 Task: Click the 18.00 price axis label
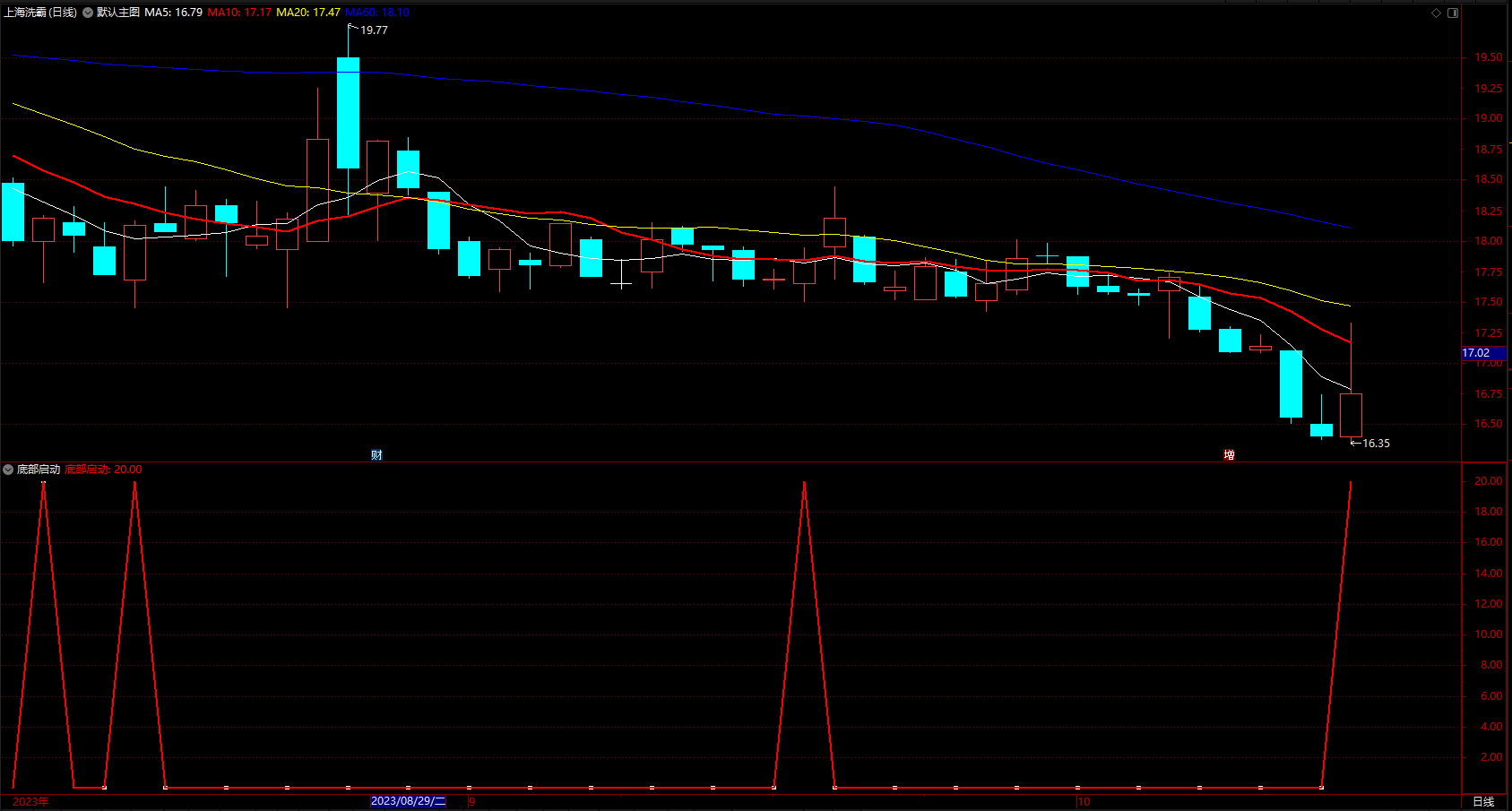tap(1489, 241)
